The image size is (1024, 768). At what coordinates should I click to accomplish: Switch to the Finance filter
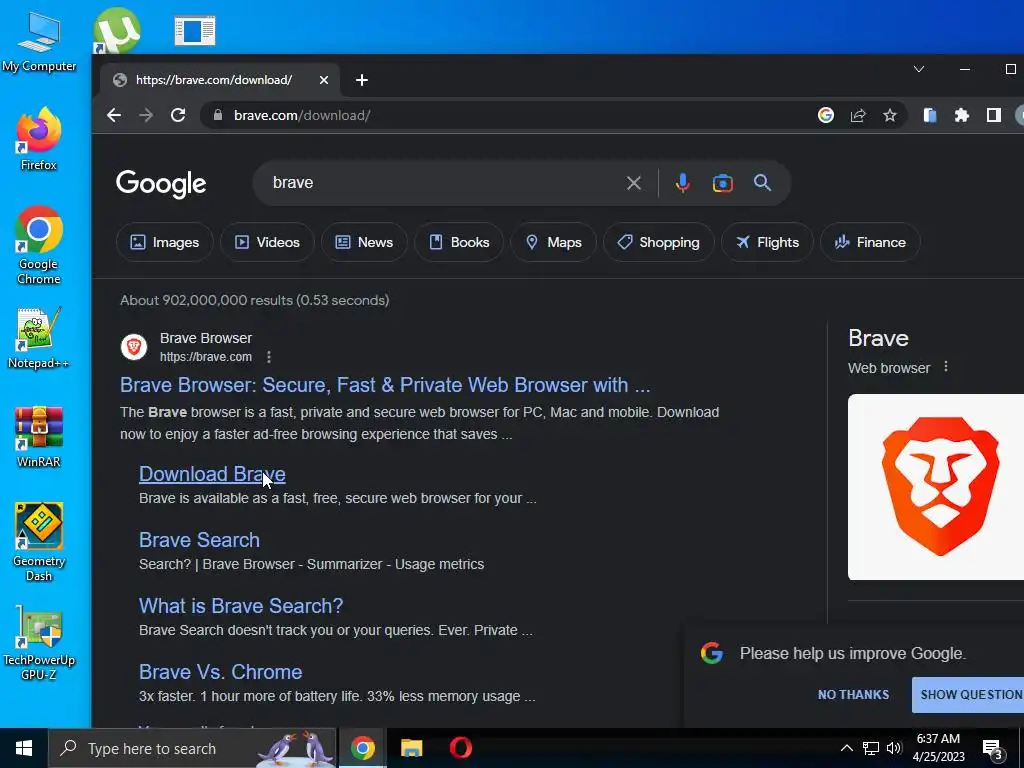(871, 242)
